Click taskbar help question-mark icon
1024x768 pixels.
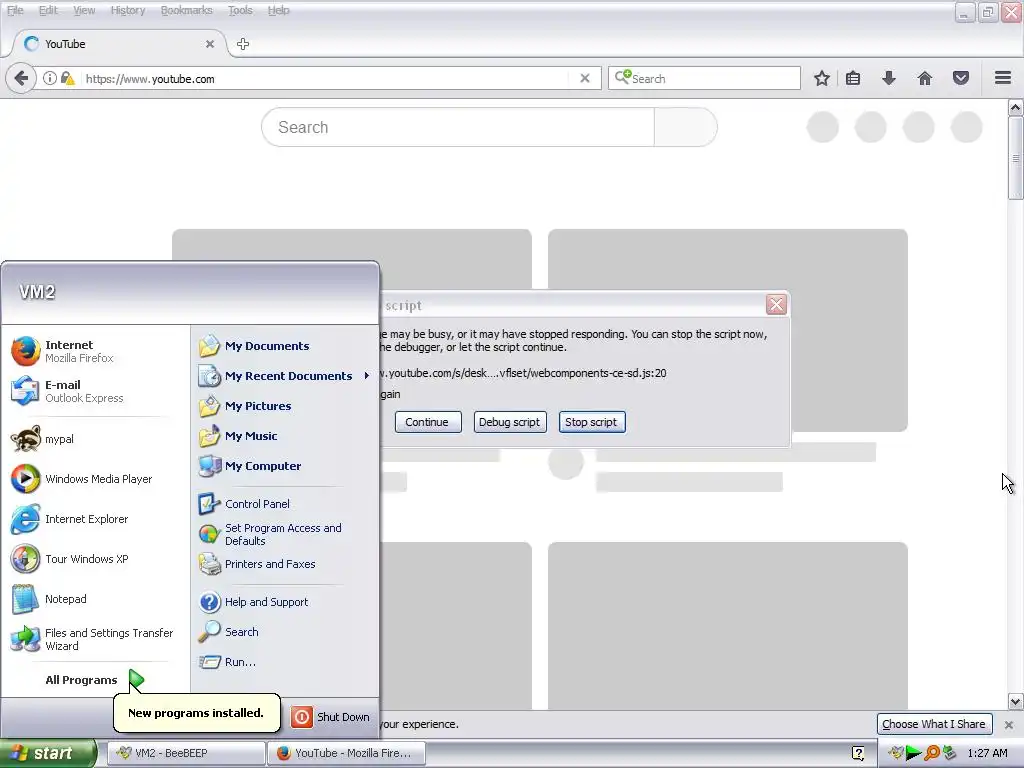pyautogui.click(x=859, y=754)
